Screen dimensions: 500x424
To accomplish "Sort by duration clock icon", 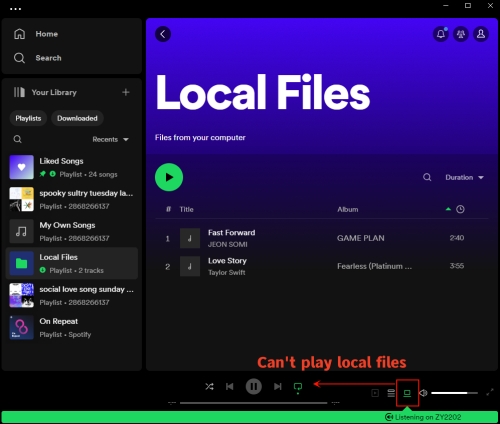I will pyautogui.click(x=460, y=209).
